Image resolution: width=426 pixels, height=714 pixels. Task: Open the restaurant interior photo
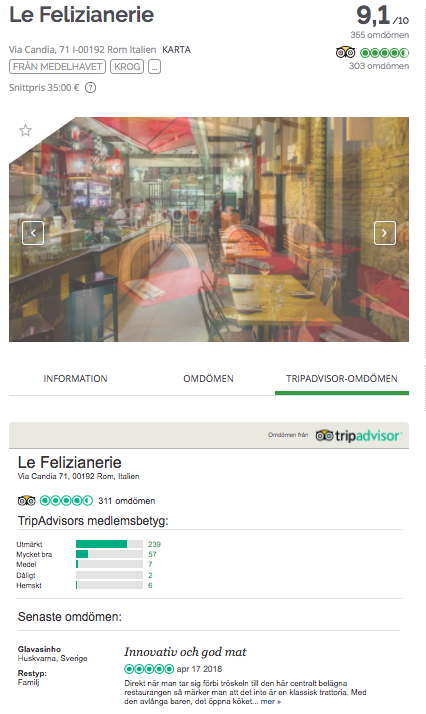209,230
